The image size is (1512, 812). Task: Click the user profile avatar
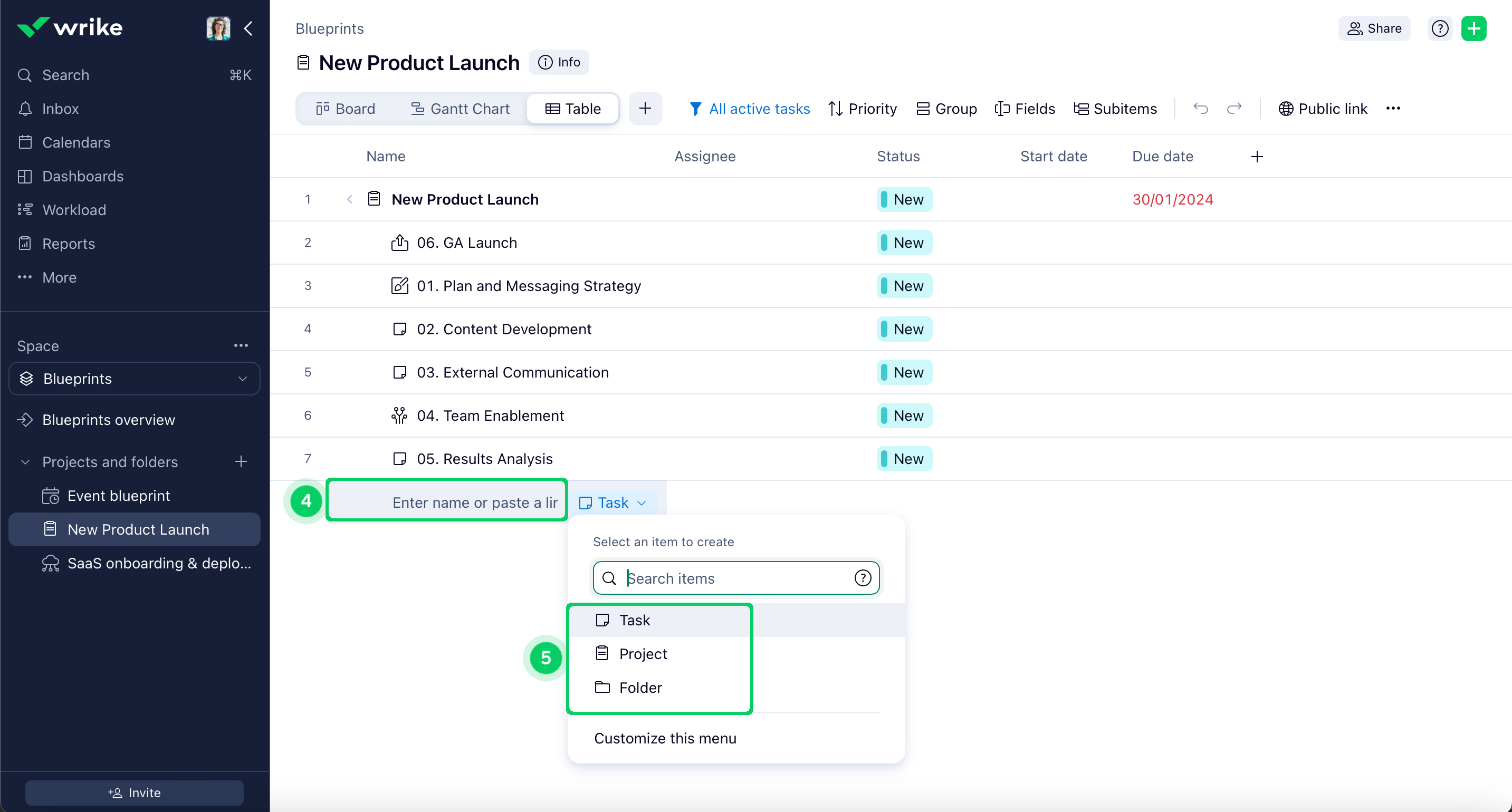[x=218, y=28]
